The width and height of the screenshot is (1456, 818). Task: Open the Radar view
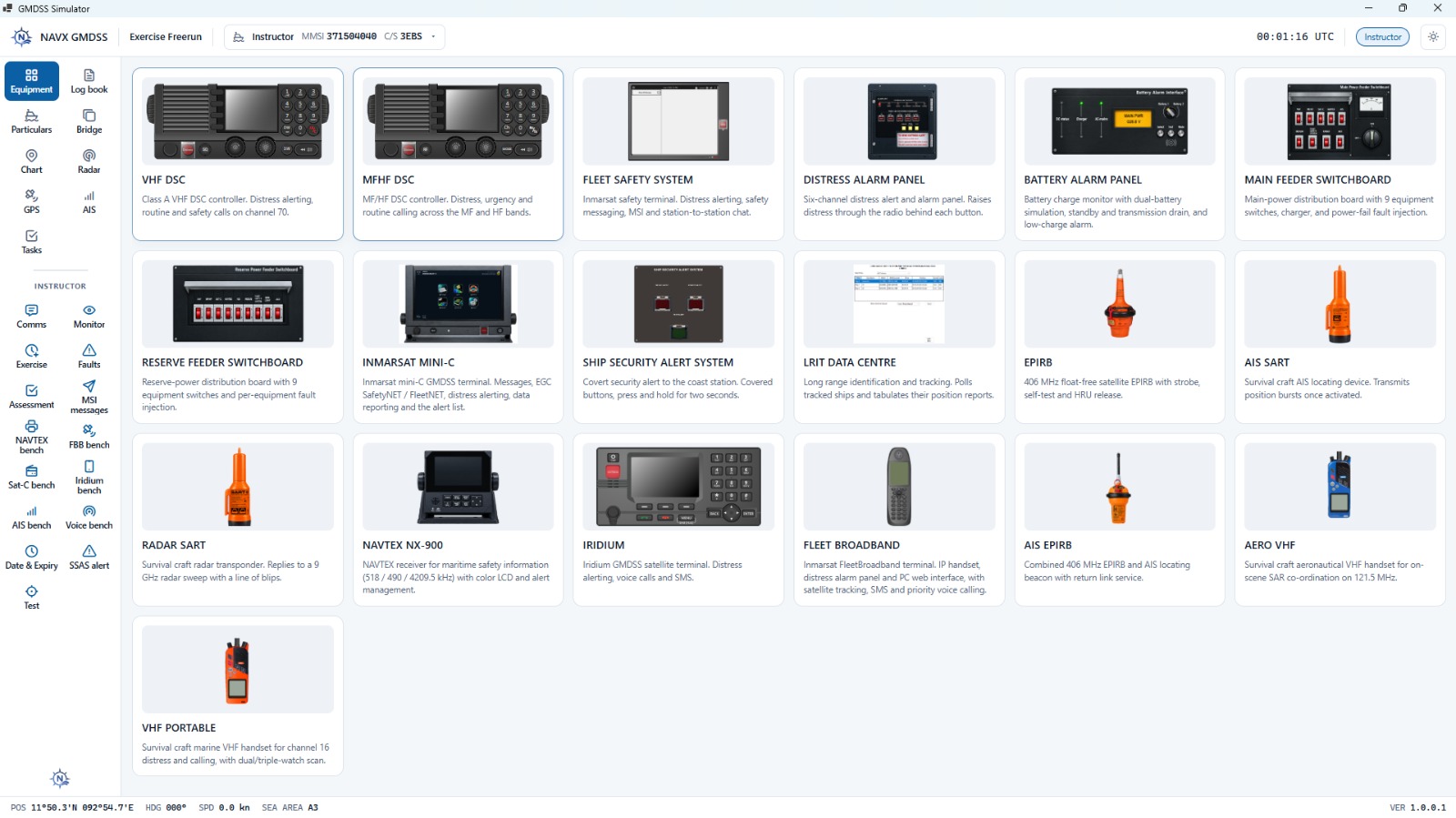[x=89, y=161]
